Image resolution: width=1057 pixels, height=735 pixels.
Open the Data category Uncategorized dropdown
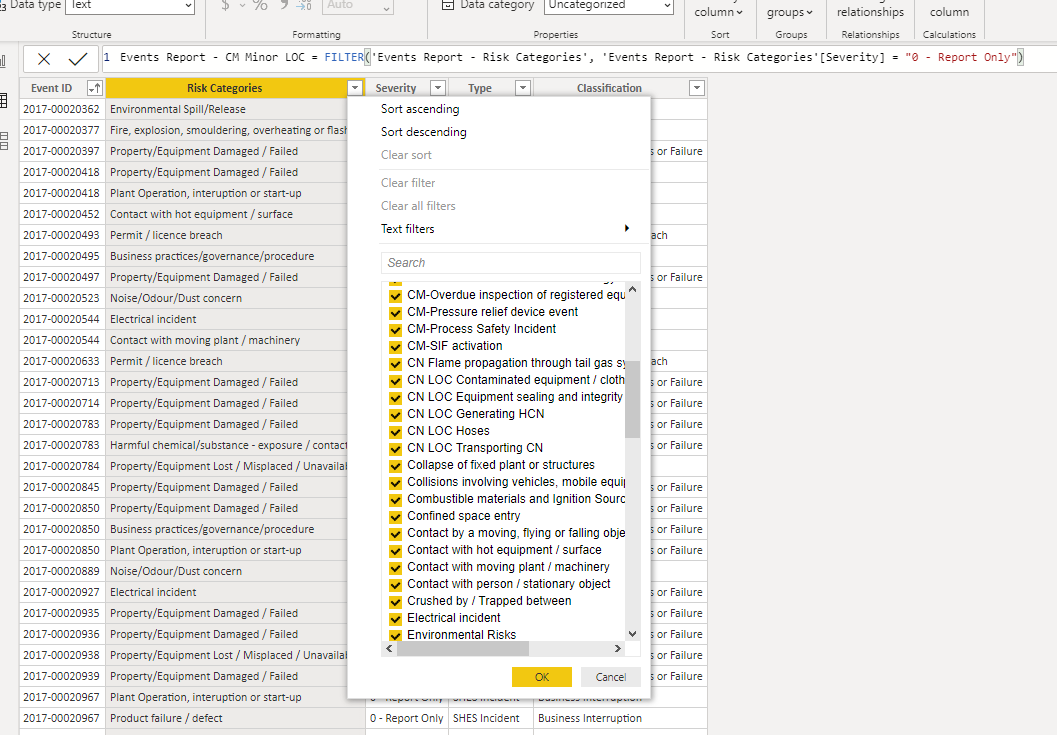[609, 5]
